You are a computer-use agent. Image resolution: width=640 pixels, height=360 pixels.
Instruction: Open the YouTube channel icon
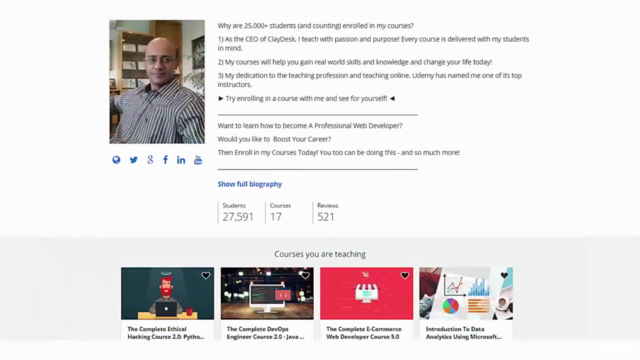[x=198, y=160]
